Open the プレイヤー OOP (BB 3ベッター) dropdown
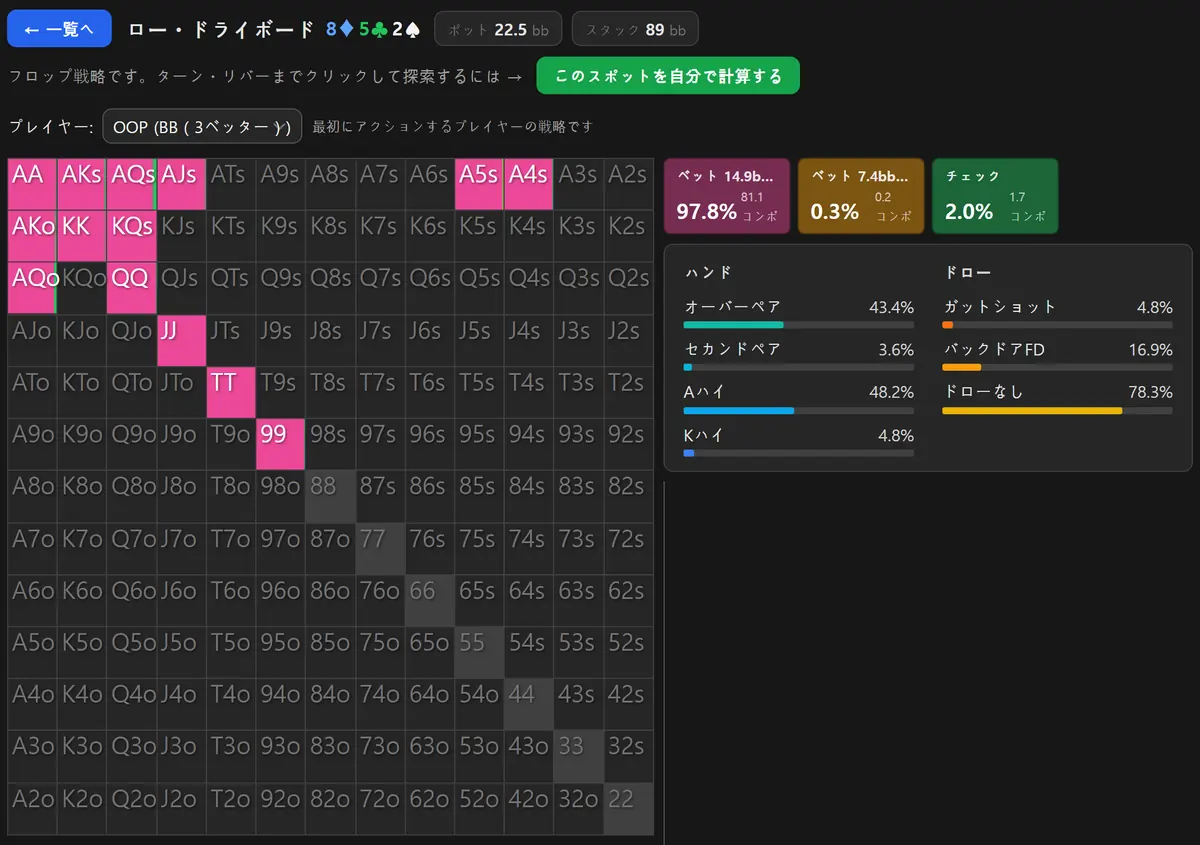1200x845 pixels. [x=202, y=127]
